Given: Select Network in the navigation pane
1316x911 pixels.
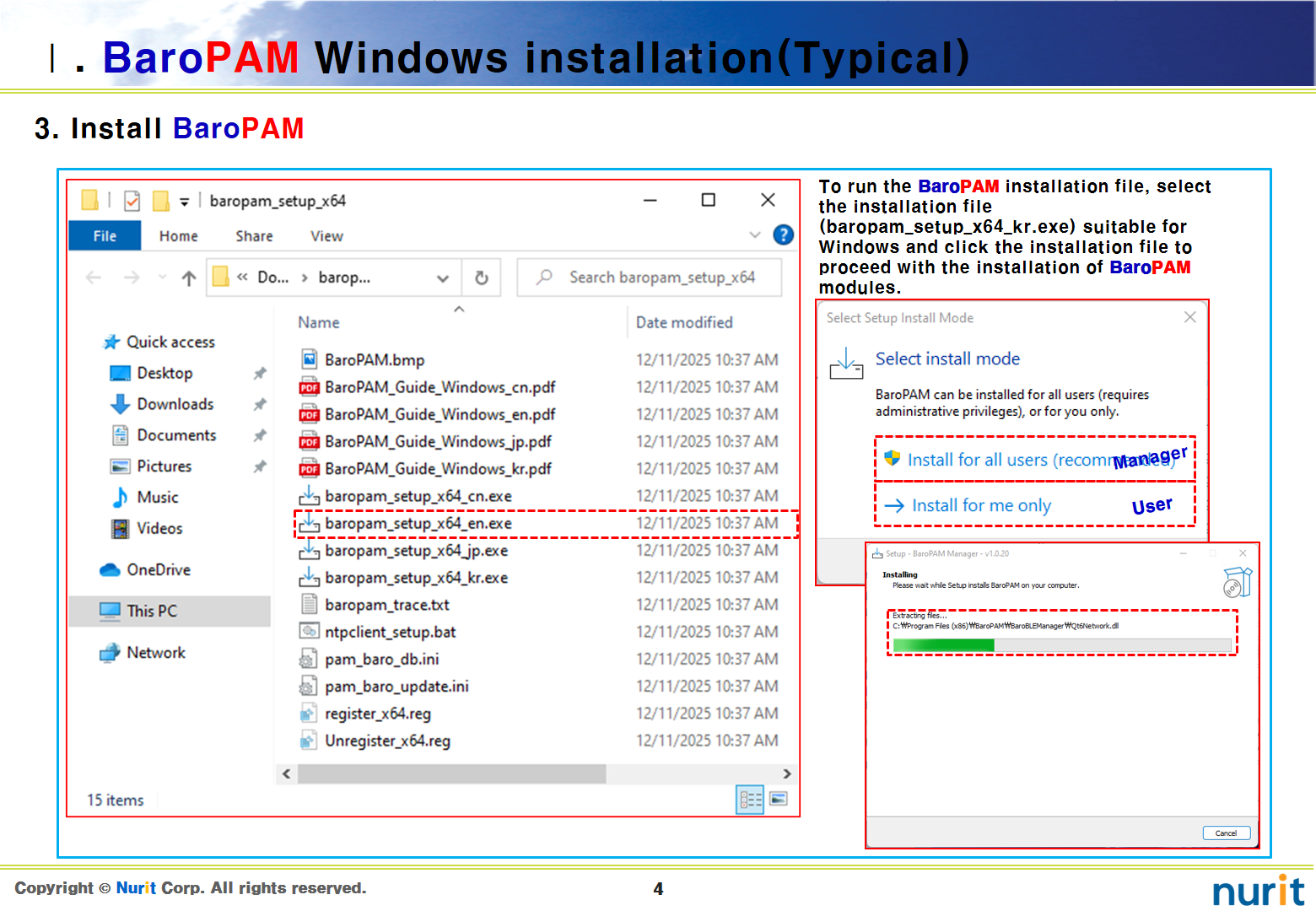Looking at the screenshot, I should 143,653.
